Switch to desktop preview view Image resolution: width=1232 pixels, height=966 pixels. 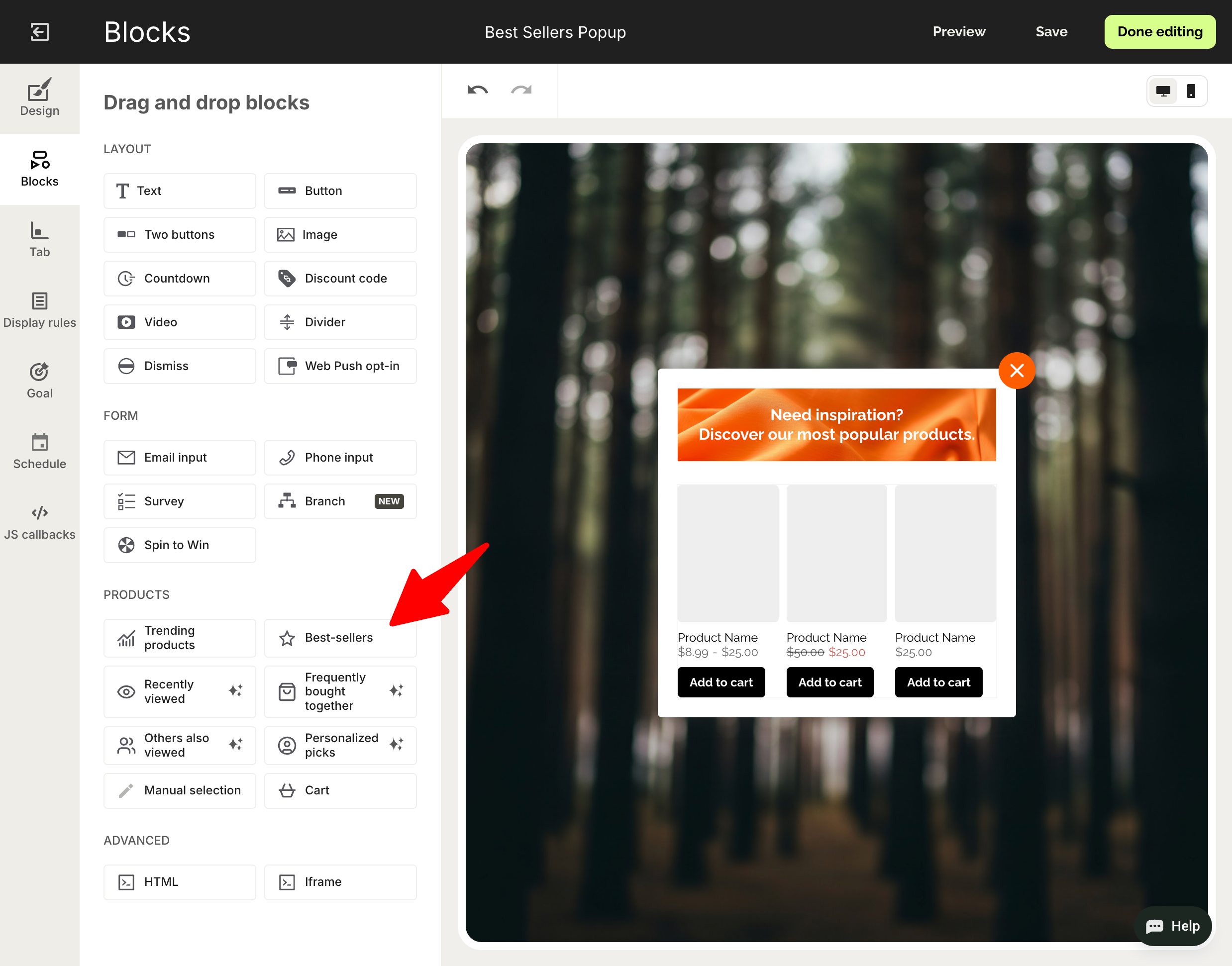click(x=1163, y=91)
